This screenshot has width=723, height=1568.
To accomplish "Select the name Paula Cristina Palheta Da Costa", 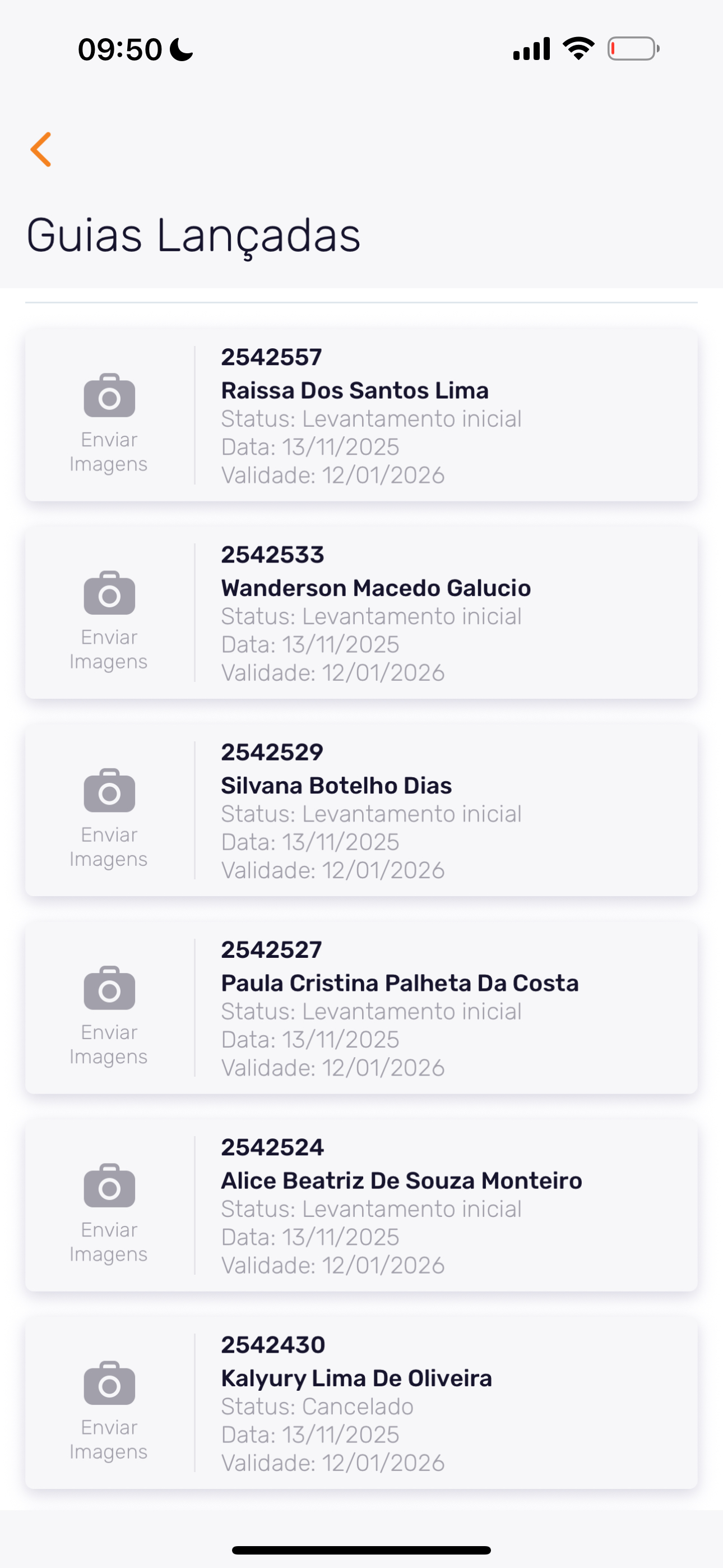I will 399,983.
